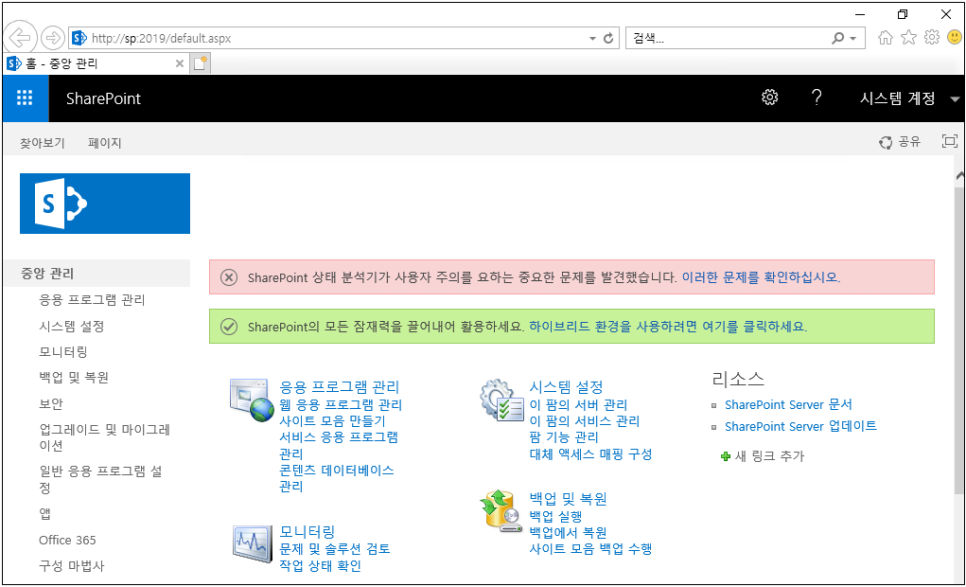Screen dimensions: 966x587
Task: Open 팜 기능 관리 link
Action: point(564,437)
